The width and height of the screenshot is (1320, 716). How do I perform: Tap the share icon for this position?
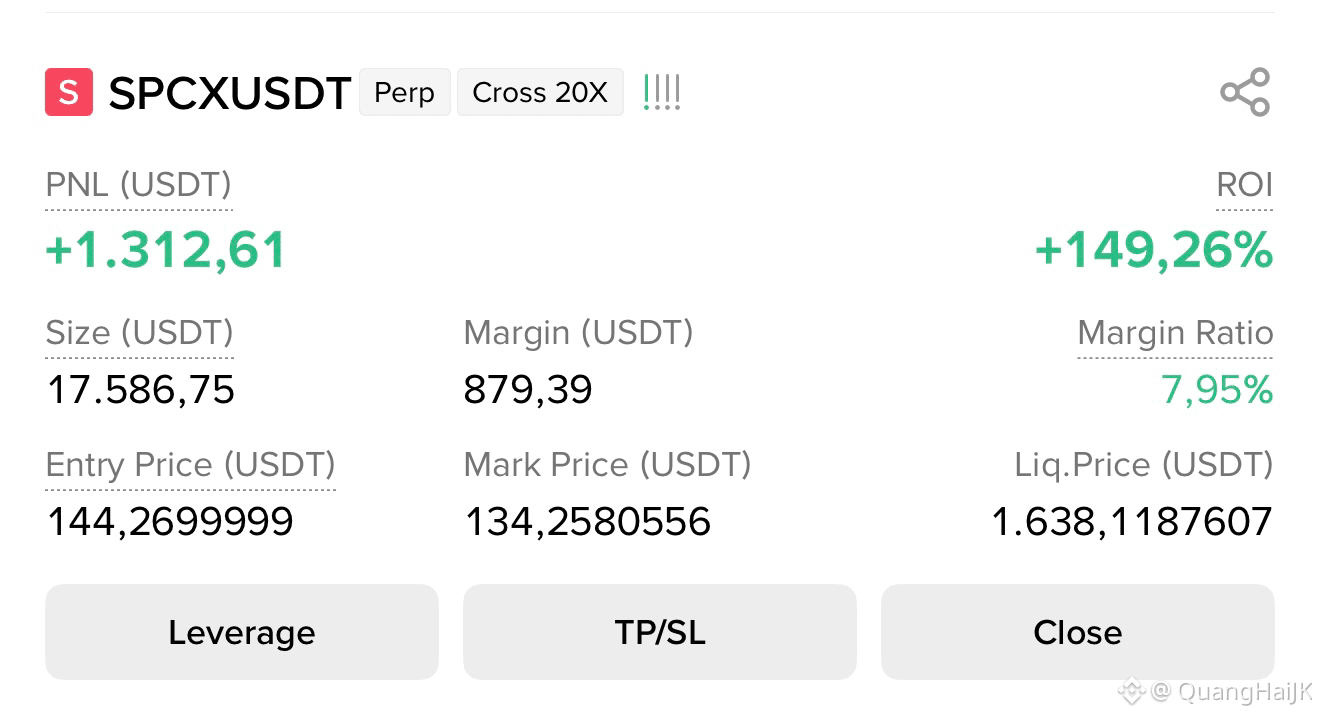click(x=1245, y=92)
